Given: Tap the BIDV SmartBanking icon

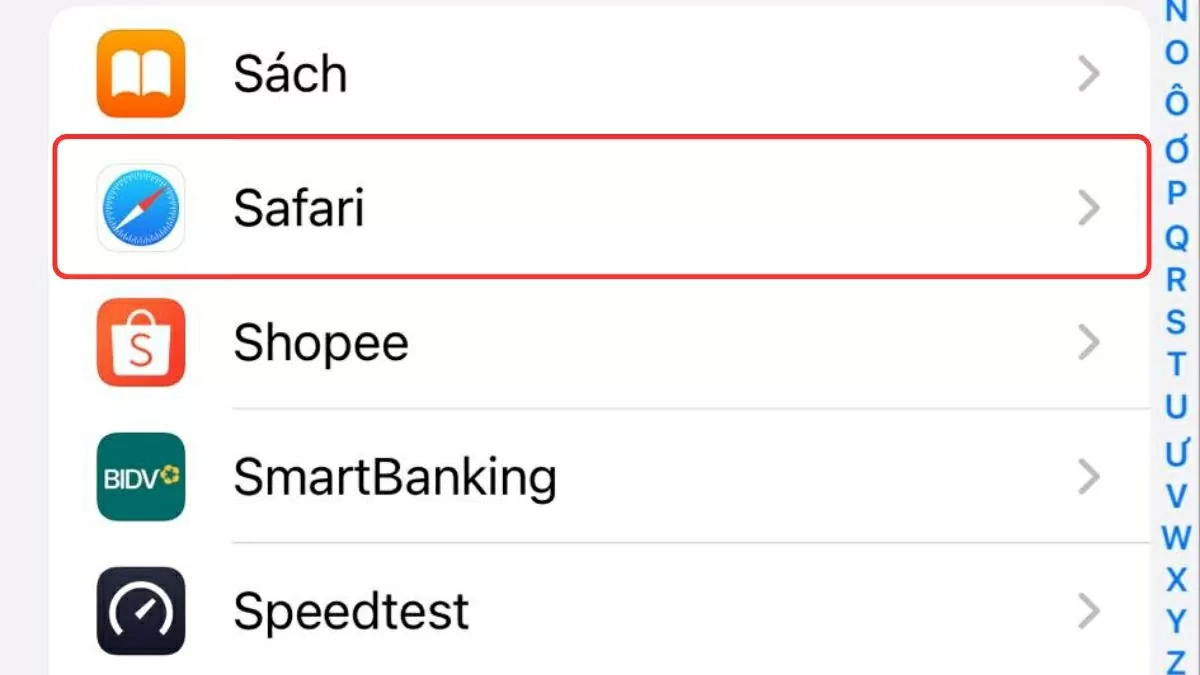Looking at the screenshot, I should click(141, 477).
